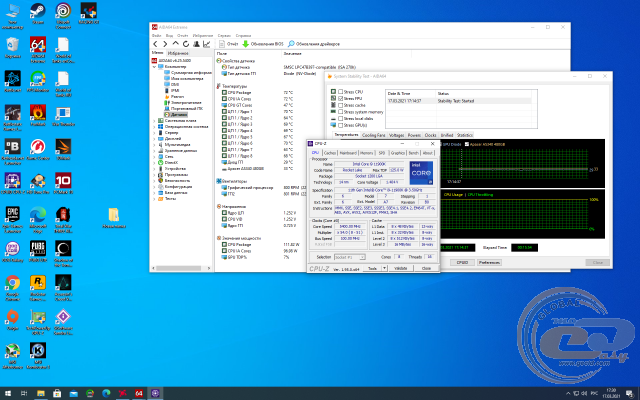
Task: Open Origin desktop shortcut
Action: [12, 319]
